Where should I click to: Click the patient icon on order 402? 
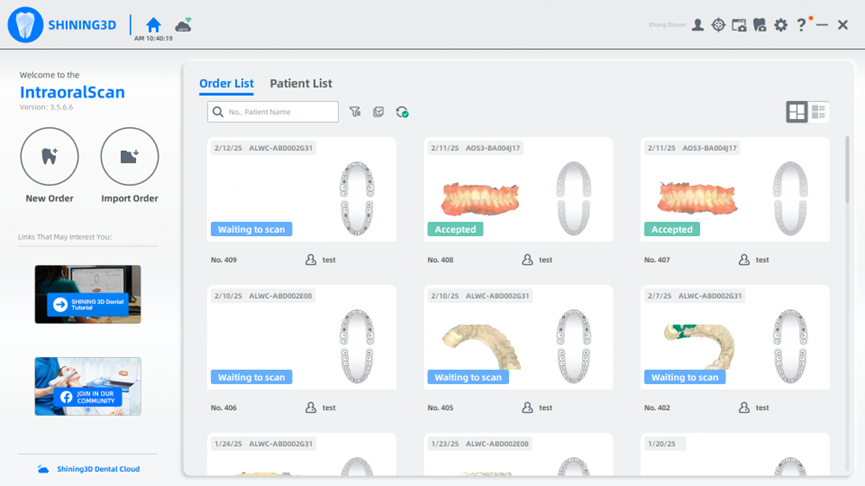click(744, 408)
